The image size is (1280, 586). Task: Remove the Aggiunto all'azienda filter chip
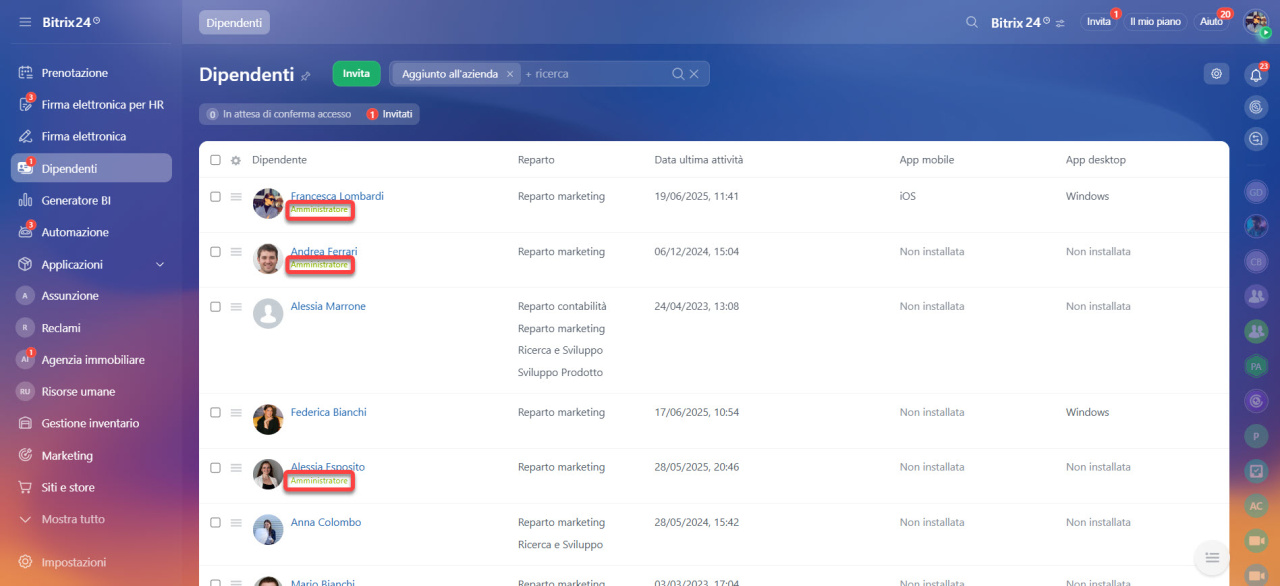510,74
